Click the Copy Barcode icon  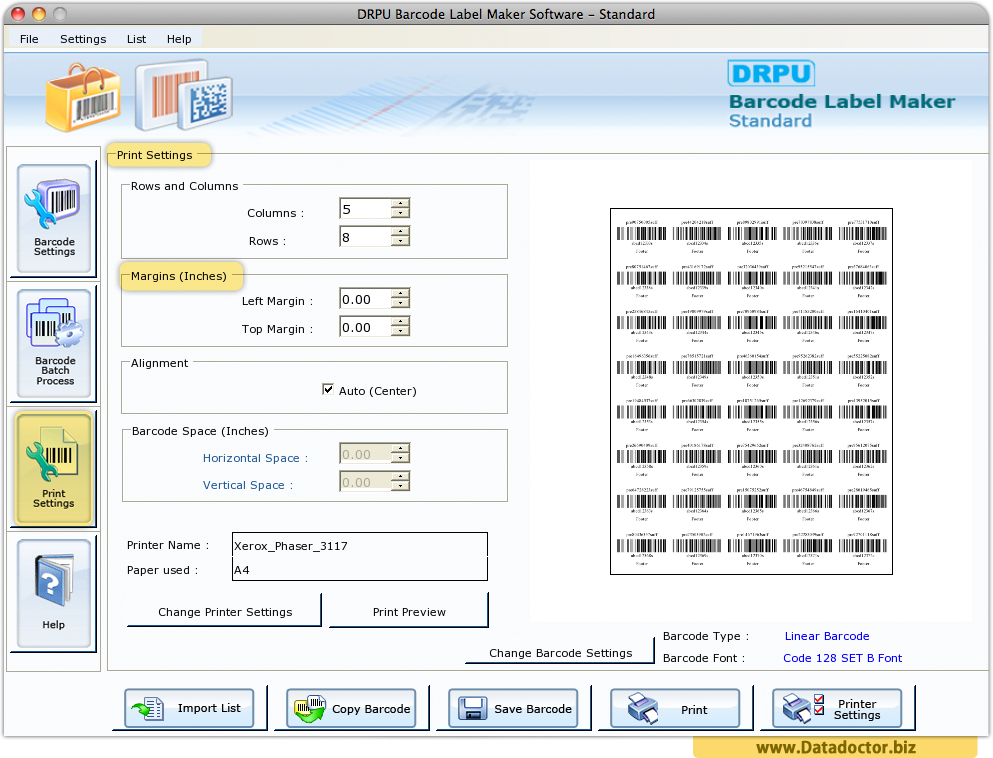click(309, 709)
